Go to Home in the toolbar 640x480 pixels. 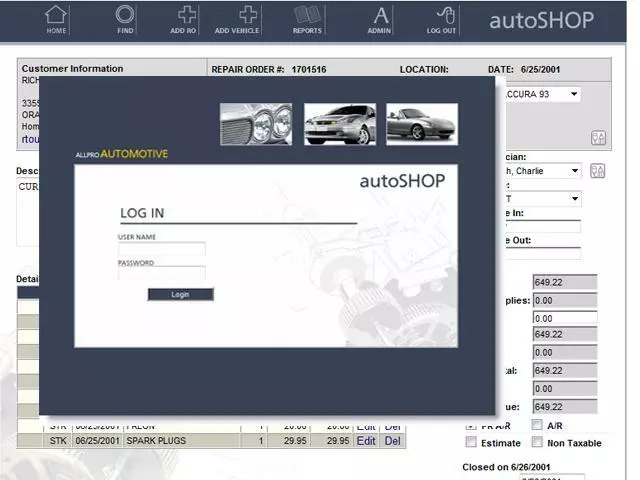pos(56,20)
